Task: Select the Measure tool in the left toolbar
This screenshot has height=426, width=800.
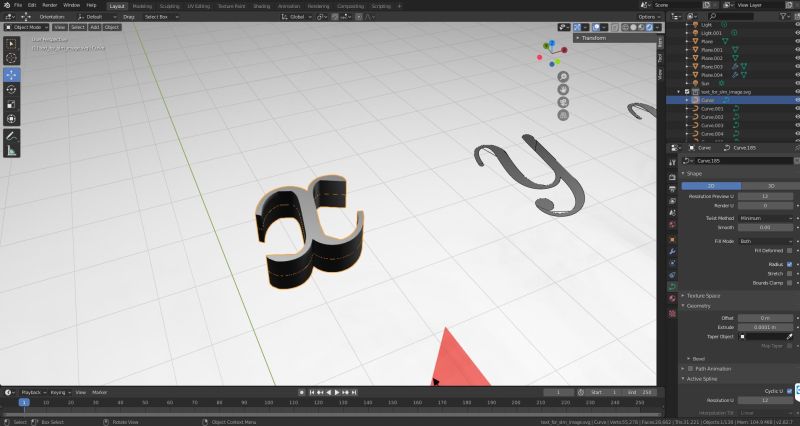Action: pyautogui.click(x=11, y=151)
